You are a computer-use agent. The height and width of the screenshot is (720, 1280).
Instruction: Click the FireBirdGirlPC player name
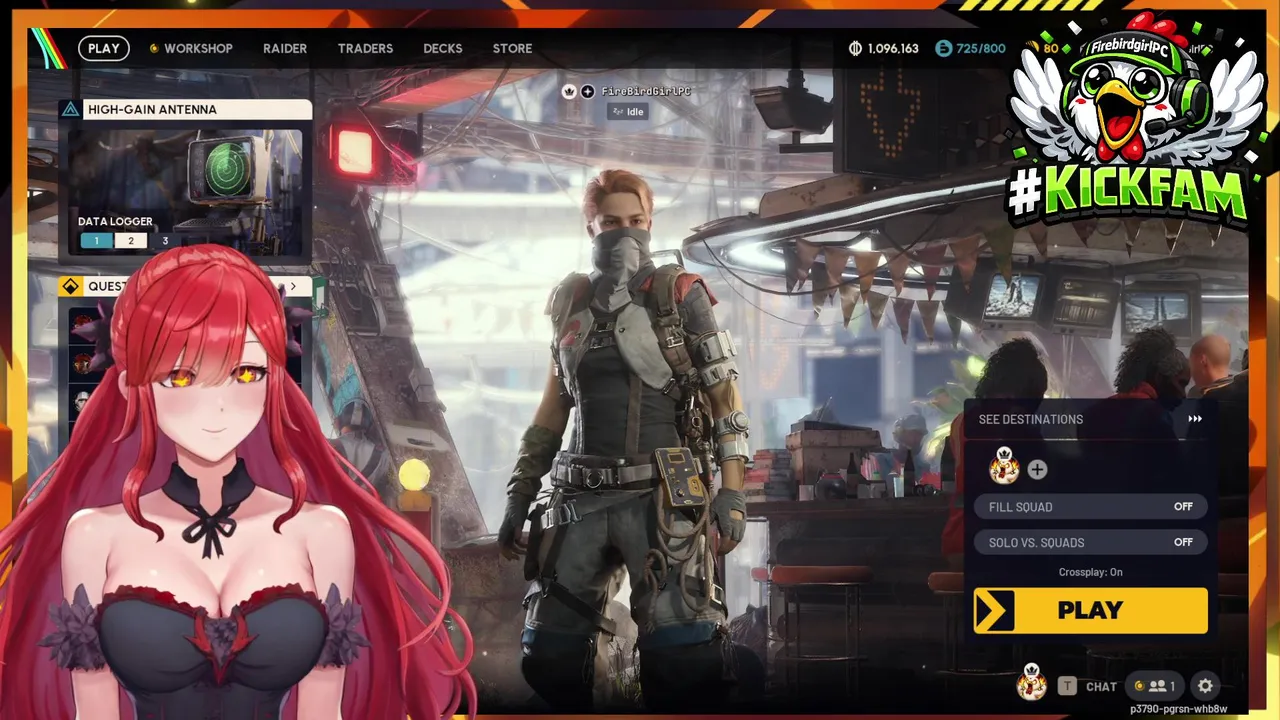coord(646,91)
